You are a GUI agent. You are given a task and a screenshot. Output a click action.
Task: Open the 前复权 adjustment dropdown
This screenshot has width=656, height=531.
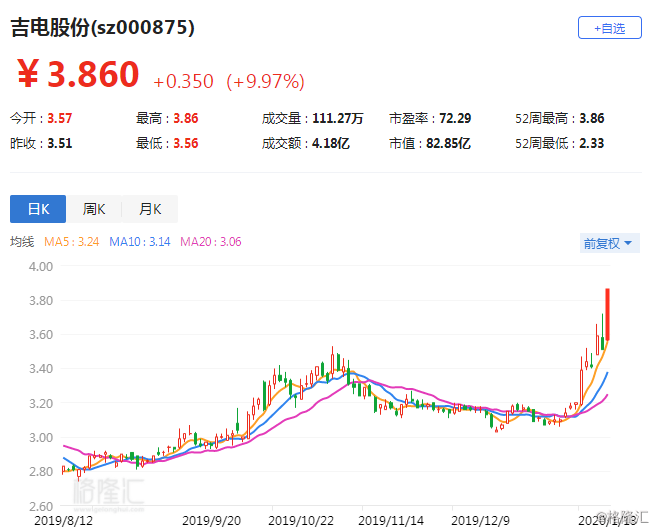610,243
